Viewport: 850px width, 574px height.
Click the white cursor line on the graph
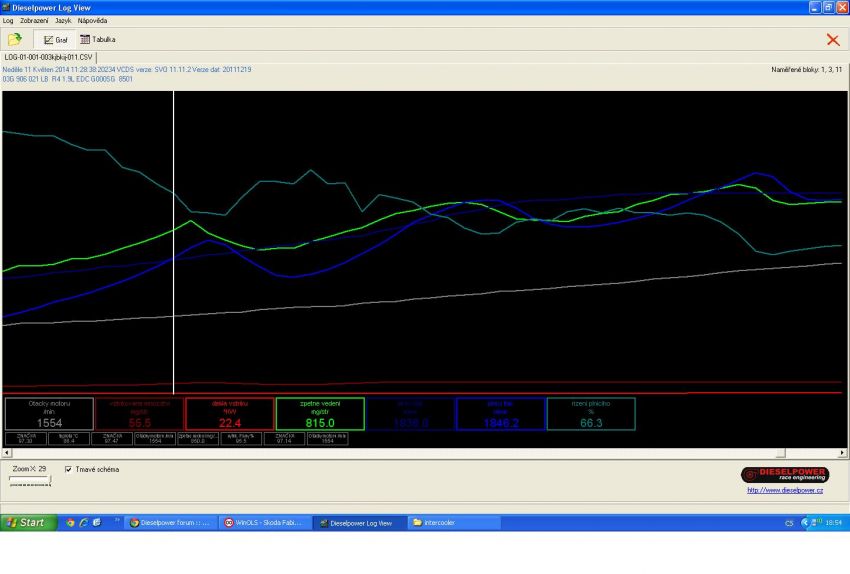[173, 242]
